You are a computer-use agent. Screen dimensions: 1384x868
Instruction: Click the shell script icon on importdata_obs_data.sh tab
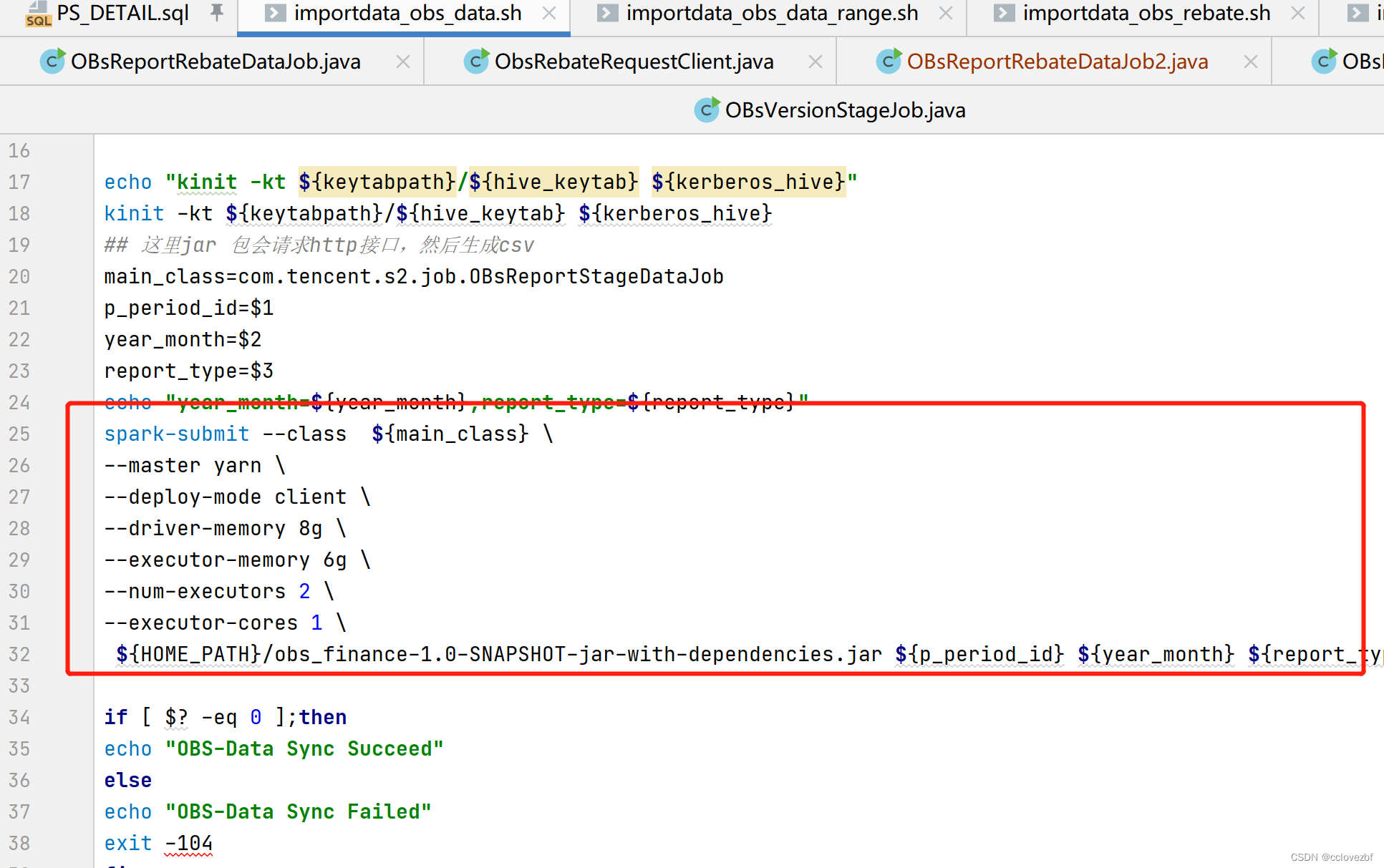pyautogui.click(x=275, y=13)
